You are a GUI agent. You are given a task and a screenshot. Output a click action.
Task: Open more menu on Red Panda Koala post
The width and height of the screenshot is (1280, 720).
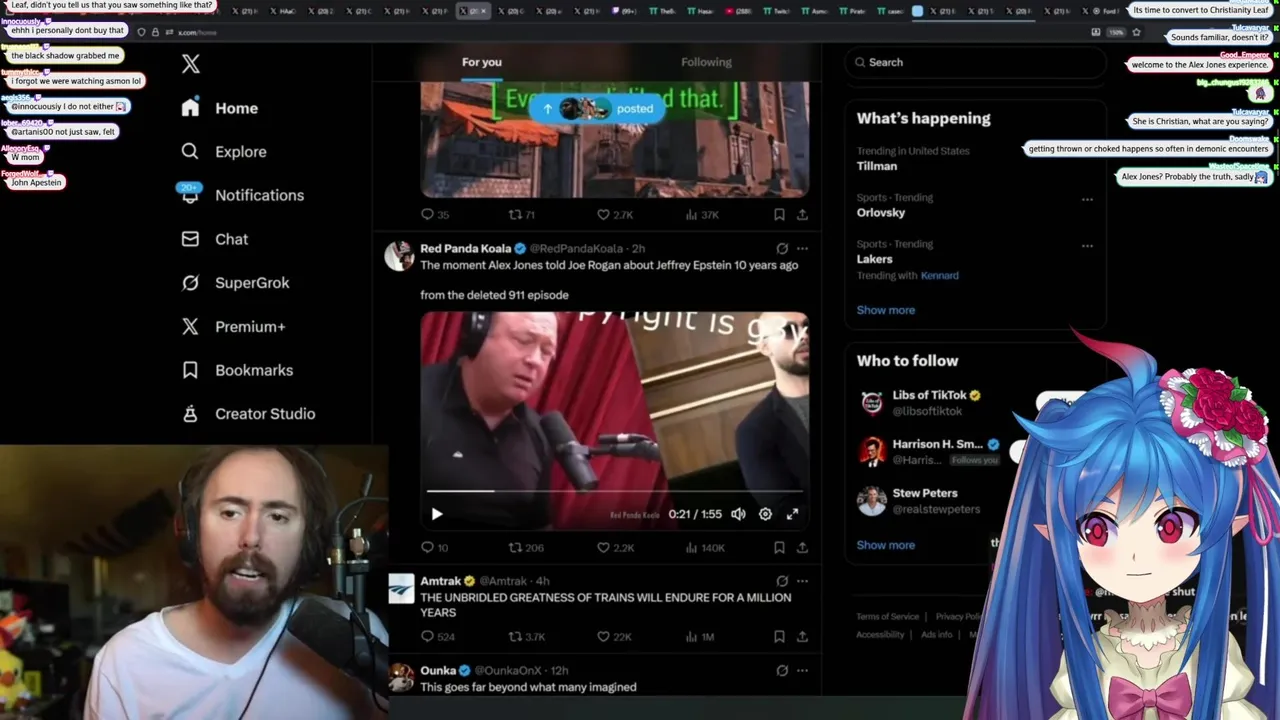coord(802,248)
